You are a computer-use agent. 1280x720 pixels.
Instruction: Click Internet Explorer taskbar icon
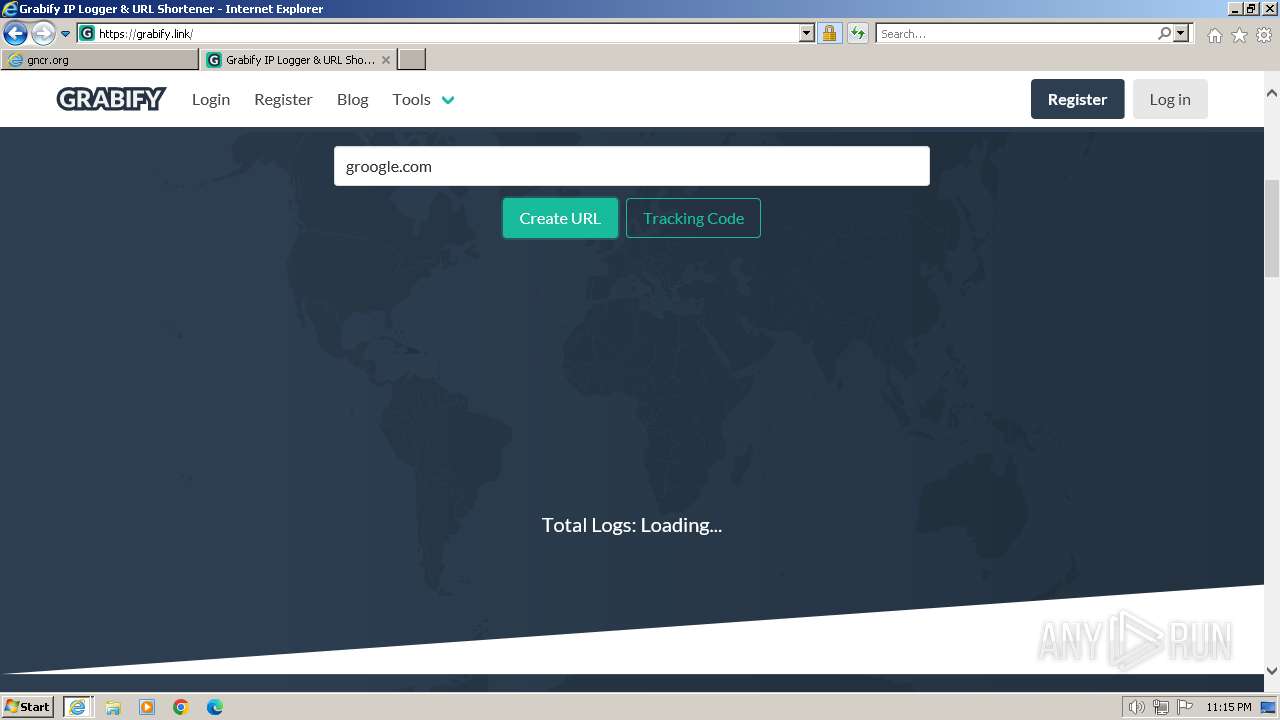(x=77, y=707)
